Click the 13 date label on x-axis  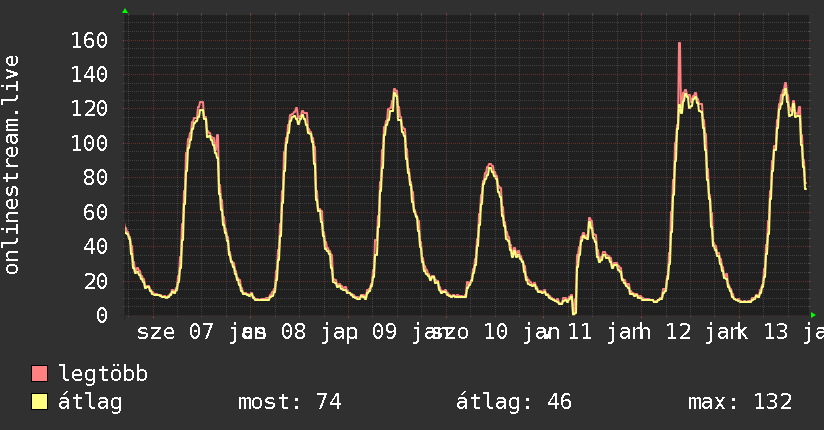776,332
